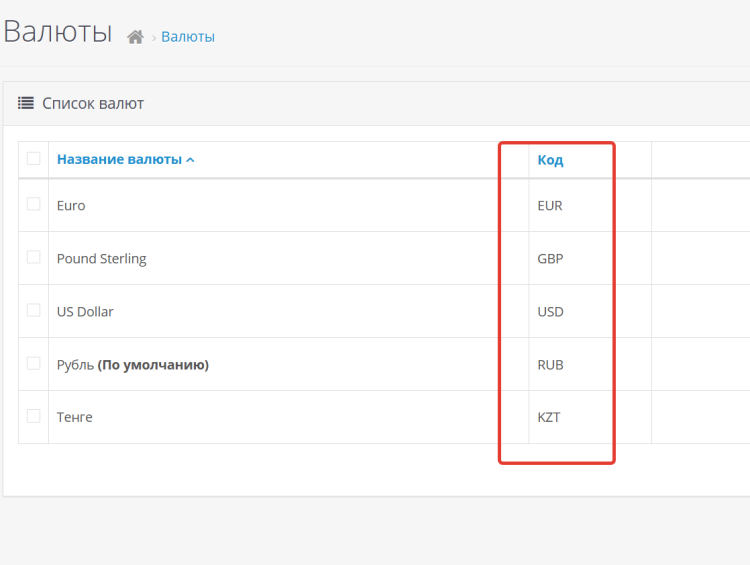Mark the Тенге row checkbox

coord(34,416)
